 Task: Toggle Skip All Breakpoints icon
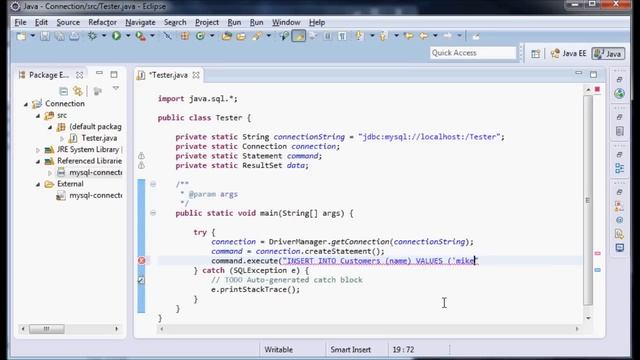click(x=167, y=36)
